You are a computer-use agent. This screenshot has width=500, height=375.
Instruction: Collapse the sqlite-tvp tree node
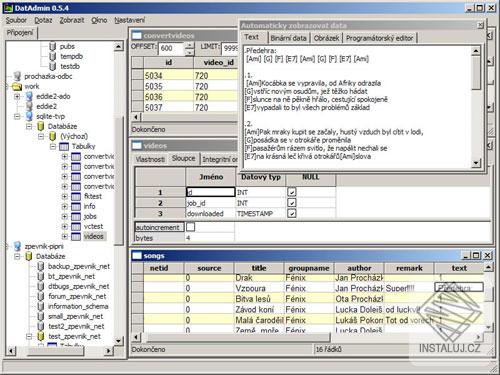coord(17,117)
